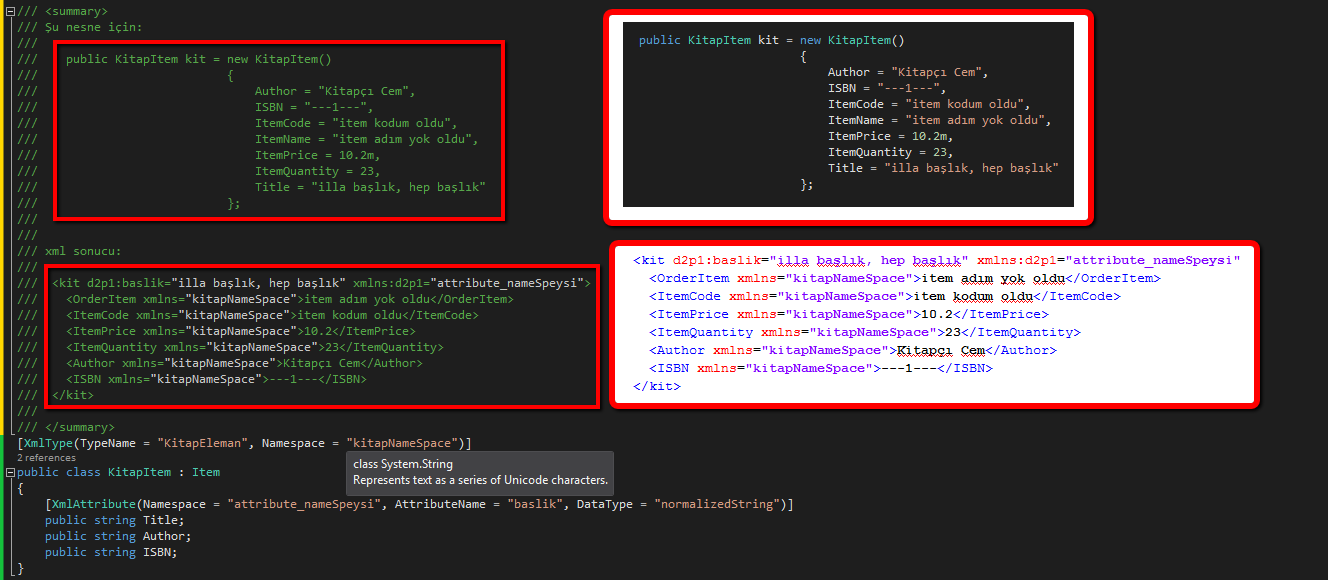Expand the outlining box next to XmlType attribute line
The height and width of the screenshot is (580, 1328).
point(9,442)
